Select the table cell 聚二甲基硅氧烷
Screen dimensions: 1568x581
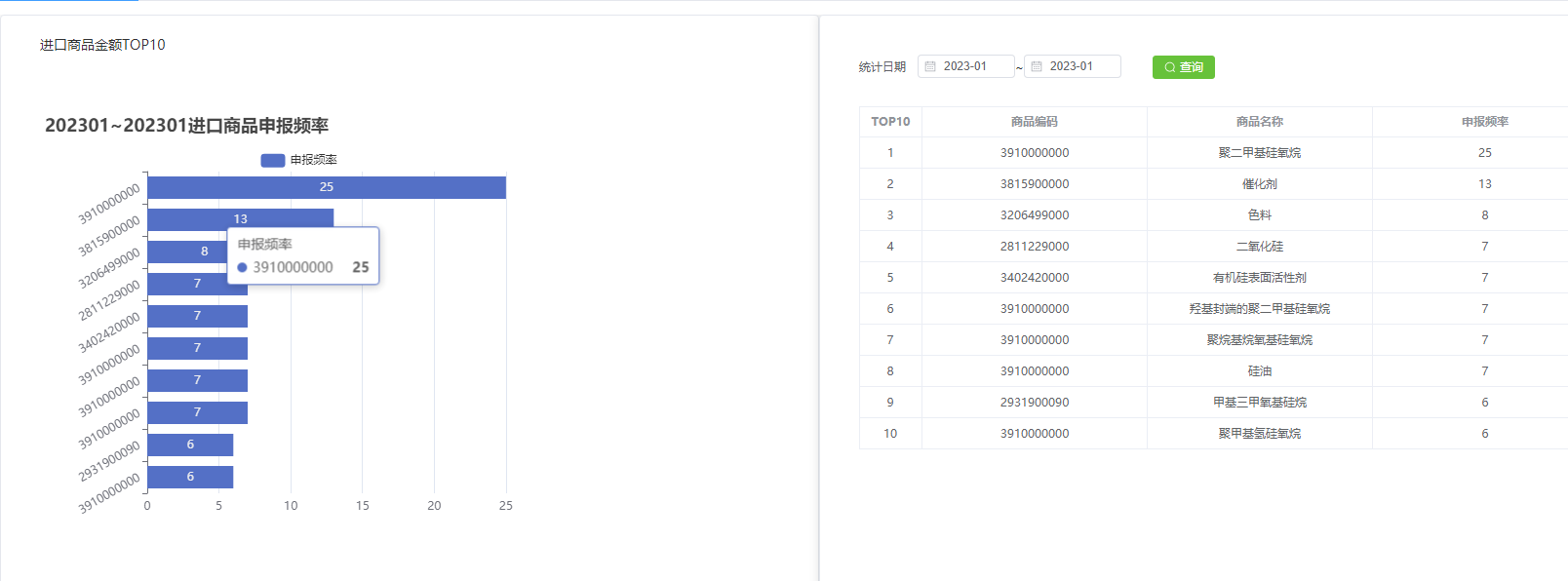pyautogui.click(x=1260, y=153)
